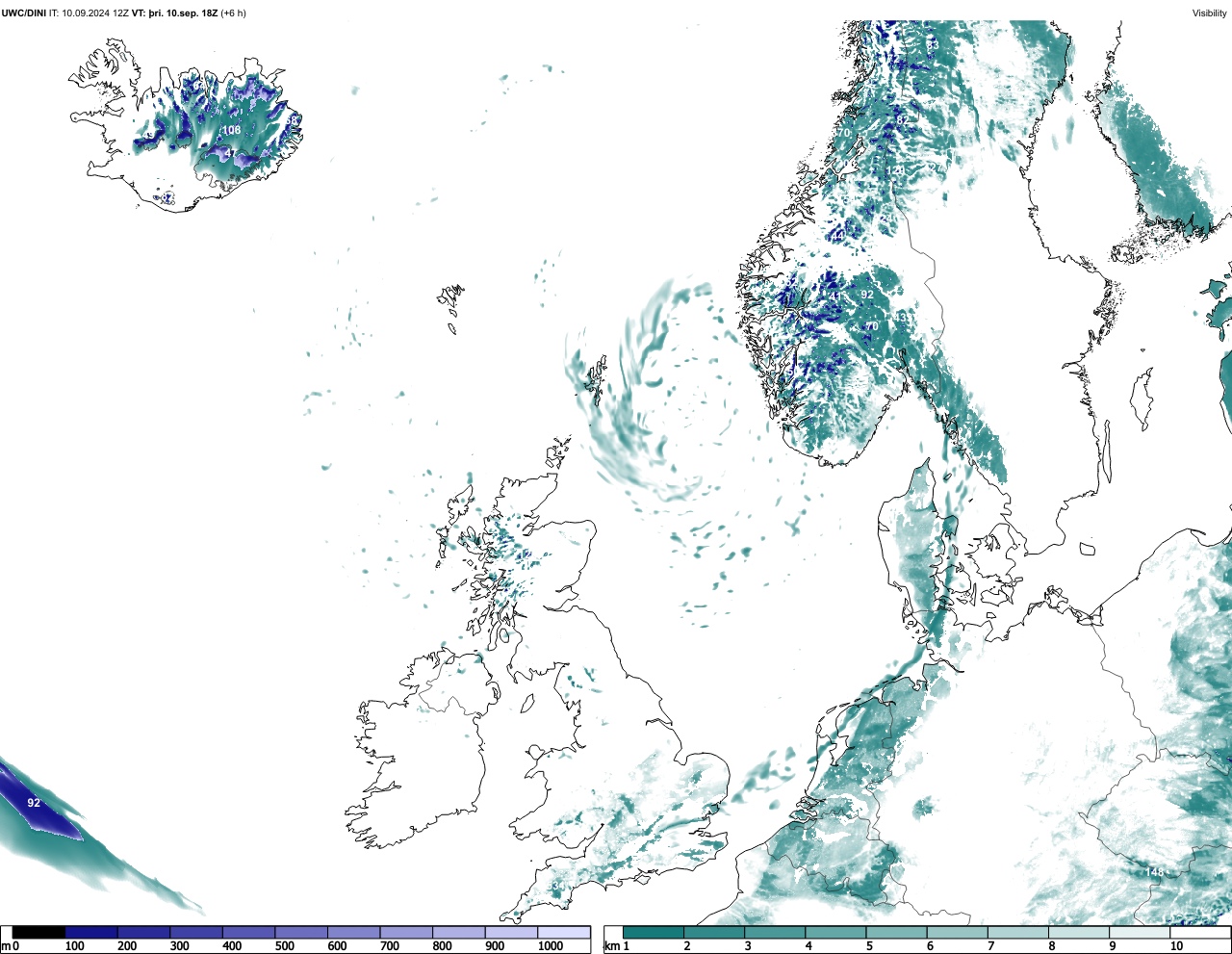Screen dimensions: 1232x954
Task: Pick the 700–800 m lavender legend swatch
Action: (x=406, y=932)
